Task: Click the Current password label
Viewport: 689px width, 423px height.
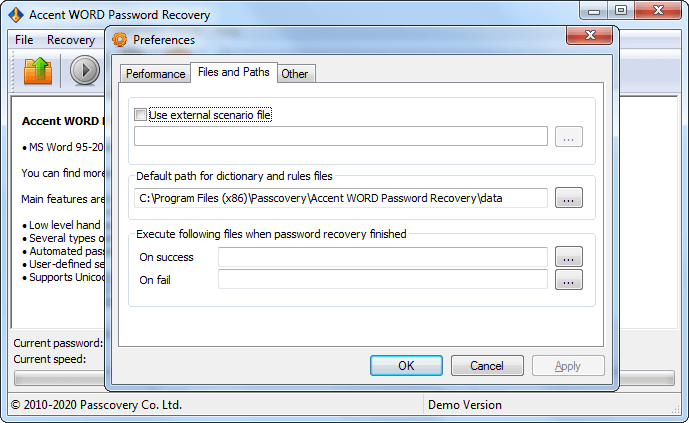Action: pos(58,343)
